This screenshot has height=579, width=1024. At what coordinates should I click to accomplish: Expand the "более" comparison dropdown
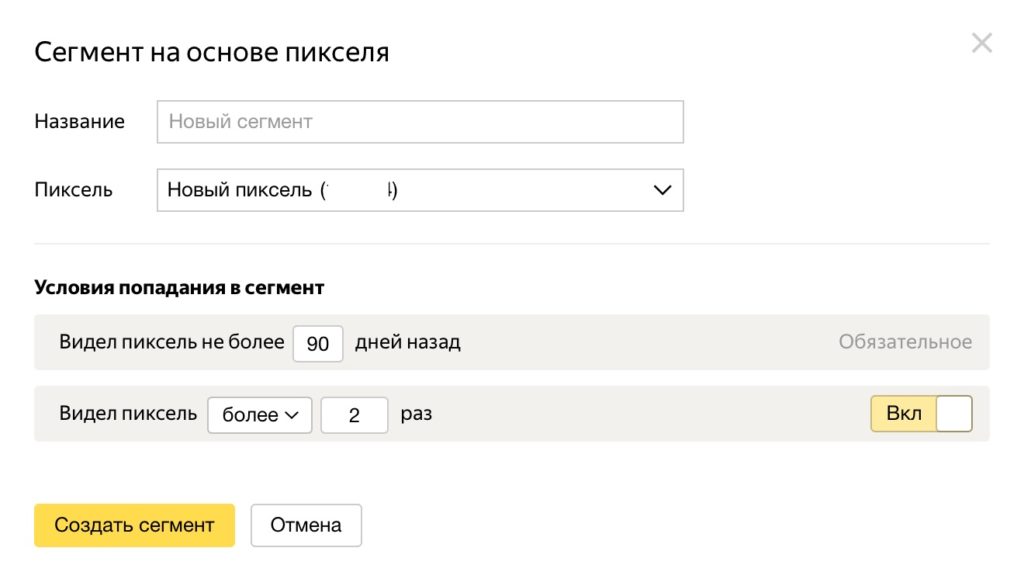click(x=259, y=415)
